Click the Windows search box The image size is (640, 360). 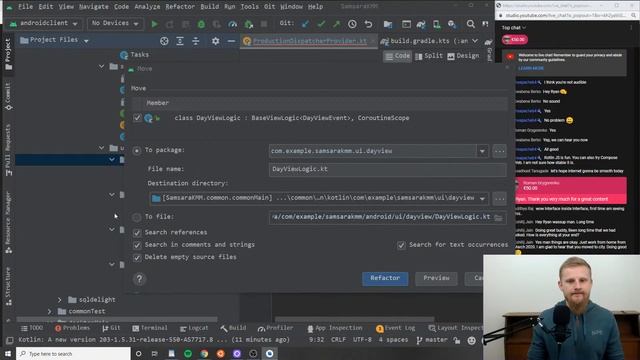[x=73, y=353]
